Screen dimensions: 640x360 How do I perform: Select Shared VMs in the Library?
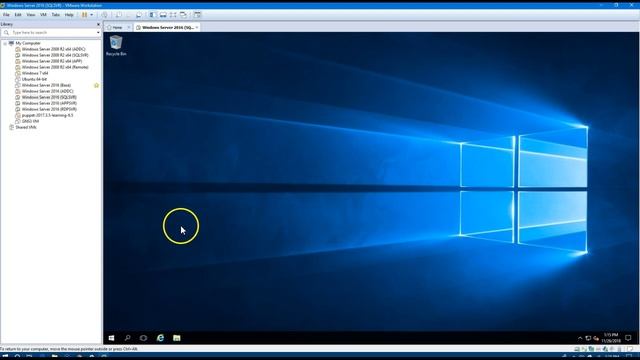point(26,127)
